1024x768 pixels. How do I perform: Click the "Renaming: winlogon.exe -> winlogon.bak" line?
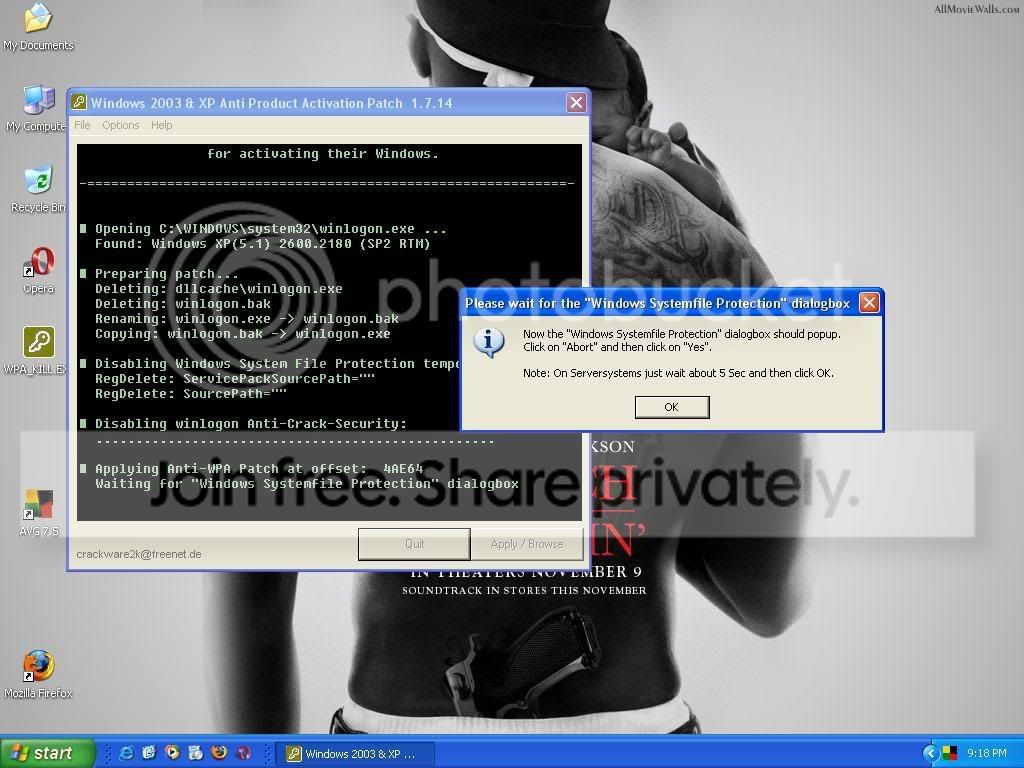[247, 319]
